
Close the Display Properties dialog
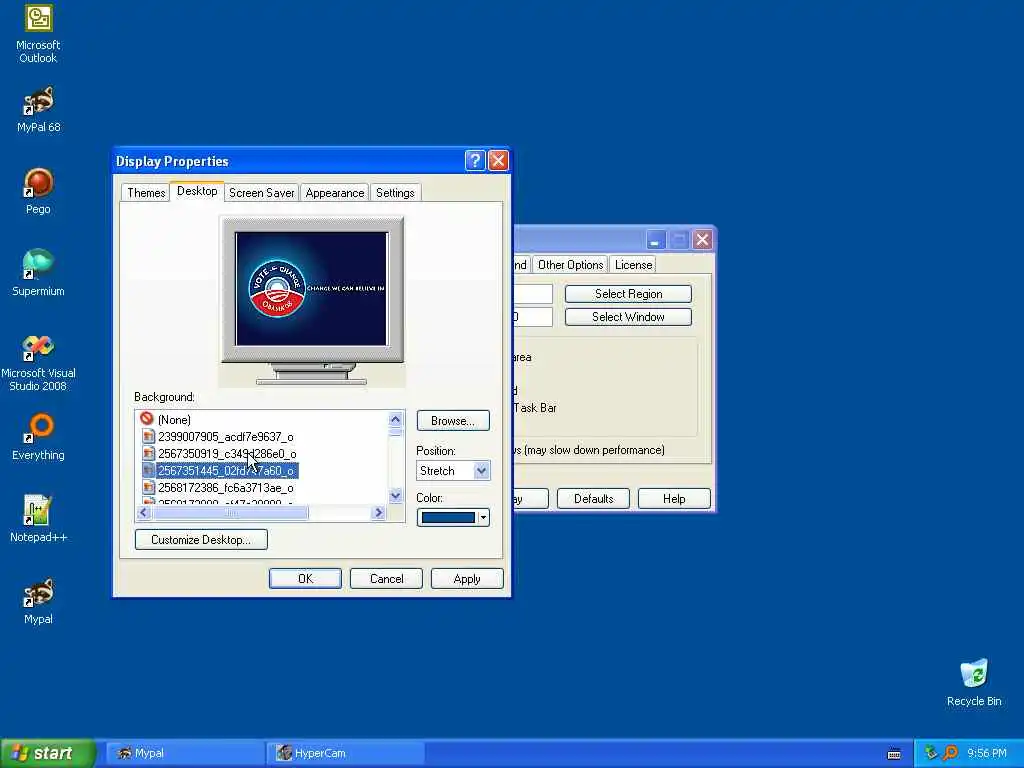pos(498,161)
